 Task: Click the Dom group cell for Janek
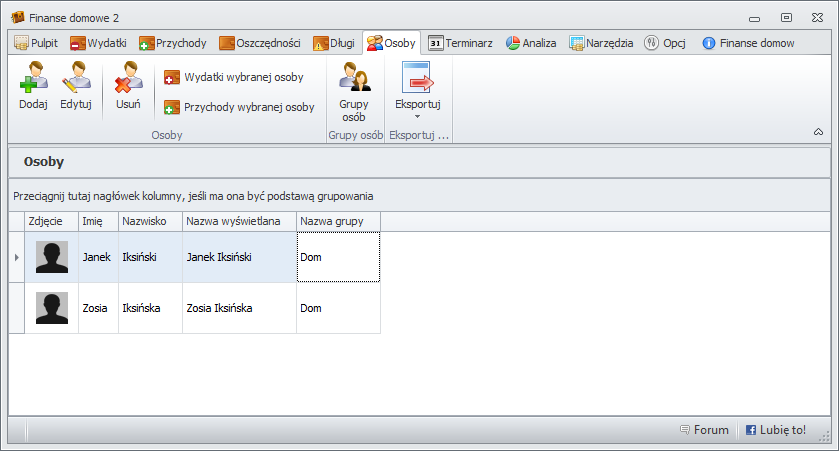coord(338,258)
